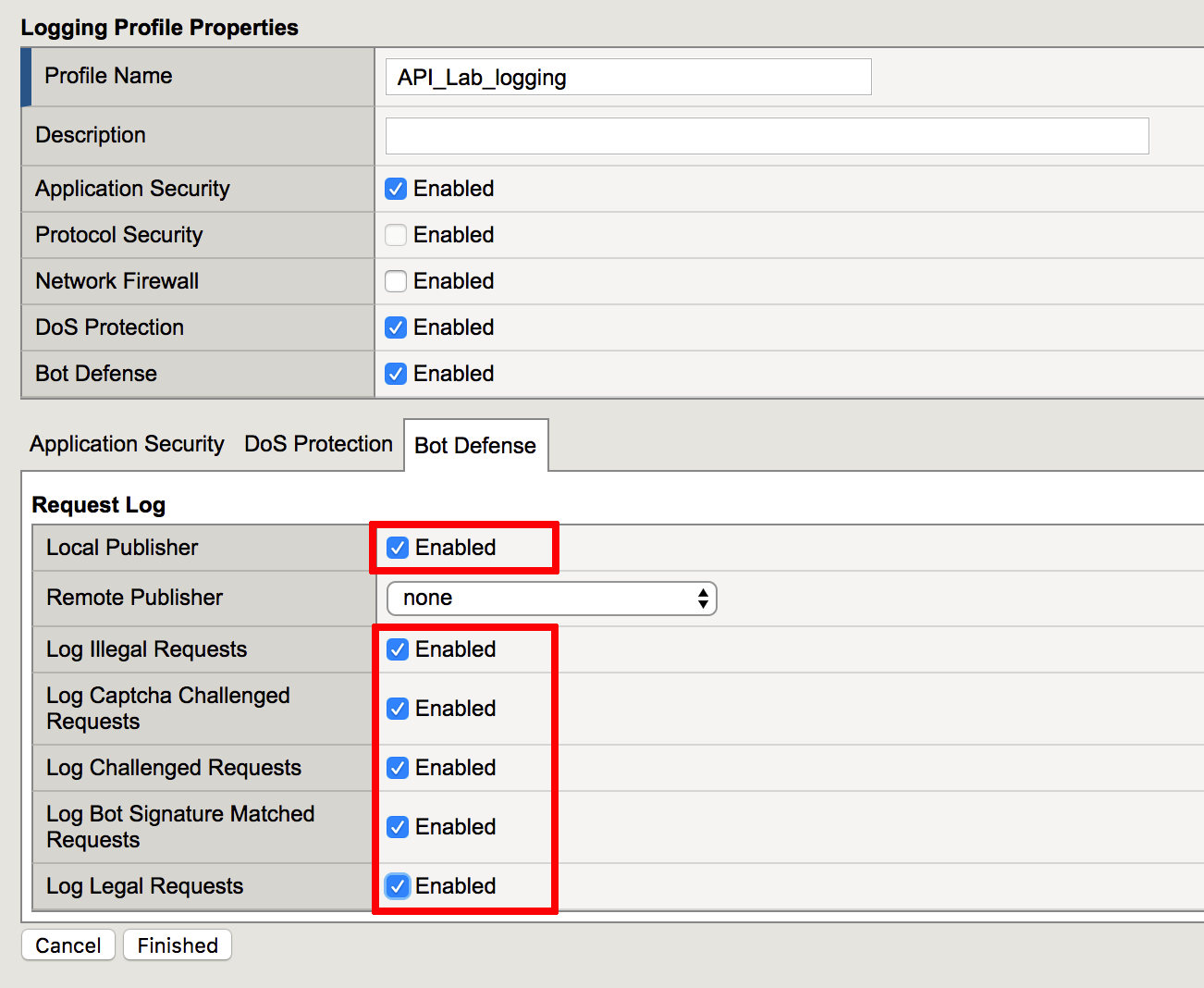Toggle the DoS Protection Enabled checkbox

point(396,327)
